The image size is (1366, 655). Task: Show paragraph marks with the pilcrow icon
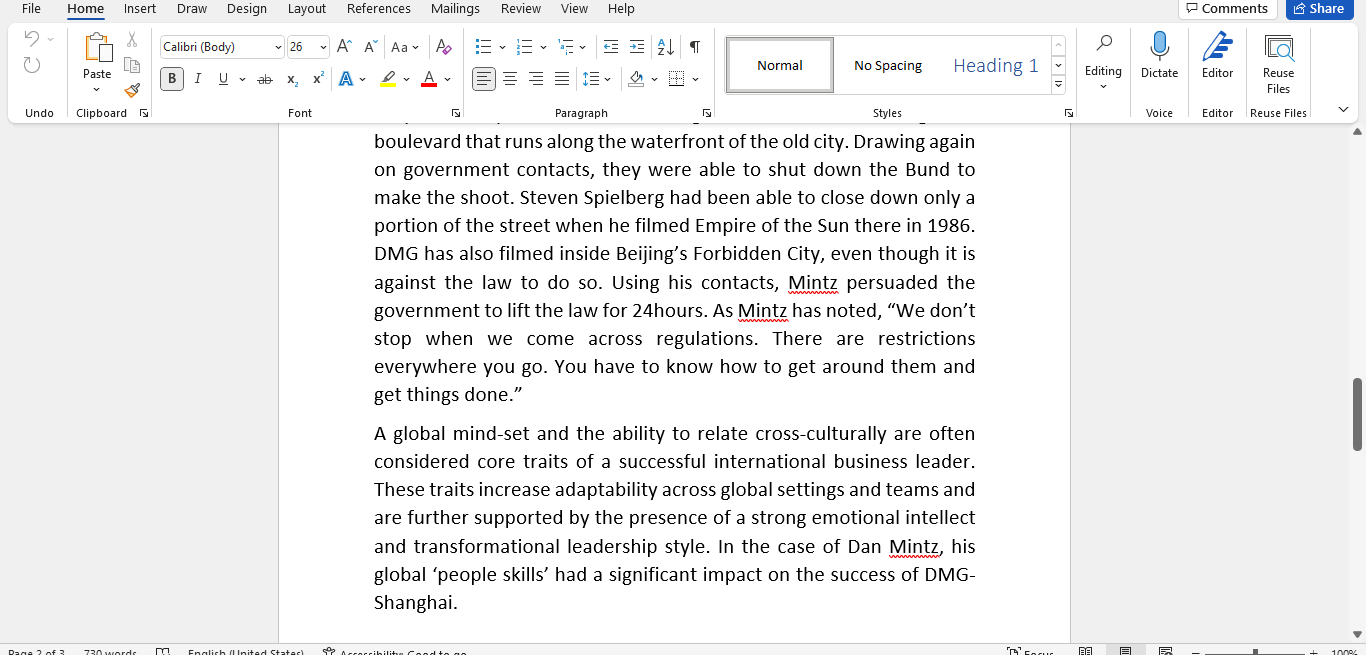(x=694, y=46)
